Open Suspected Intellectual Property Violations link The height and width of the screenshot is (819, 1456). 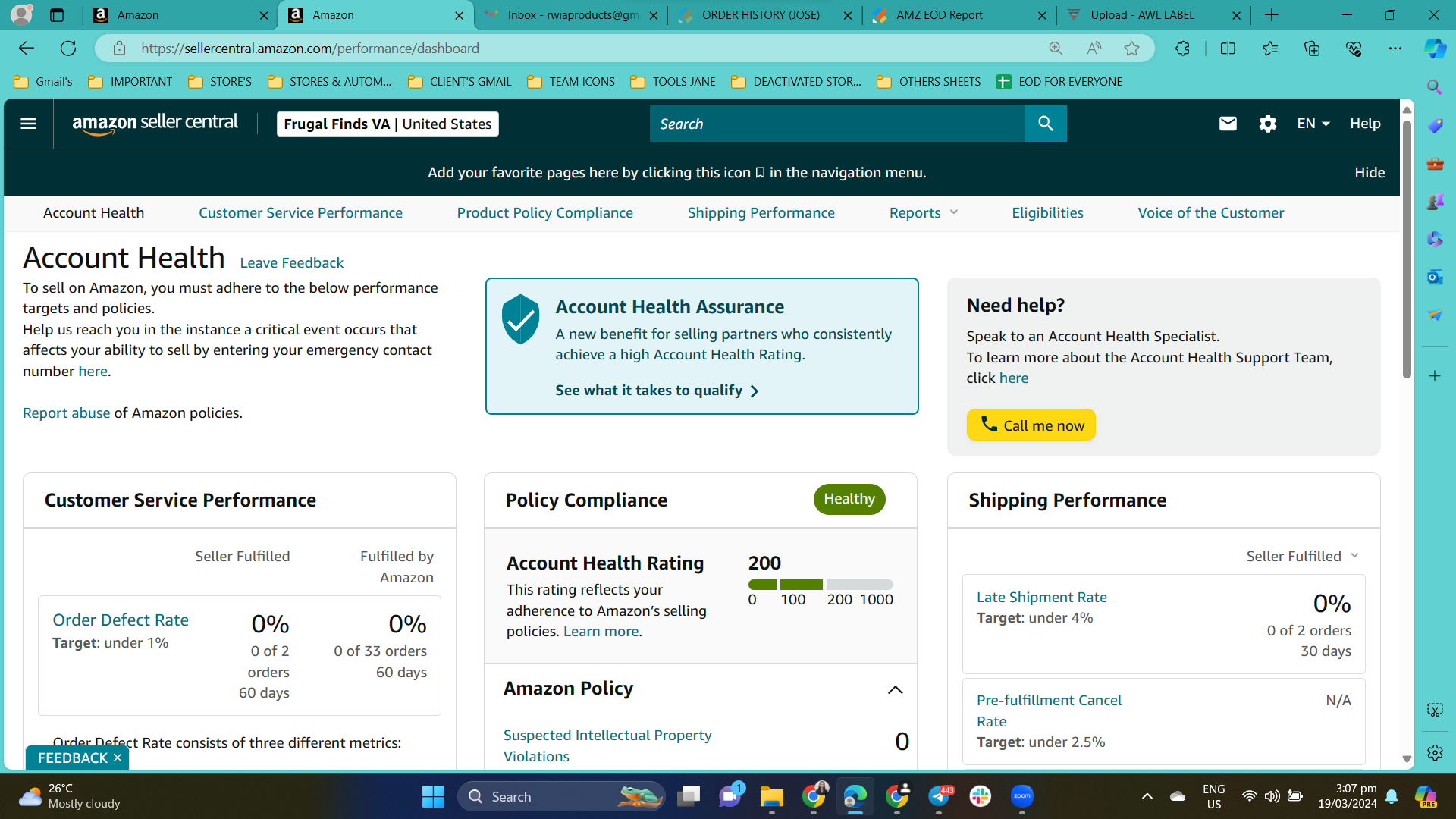[607, 746]
